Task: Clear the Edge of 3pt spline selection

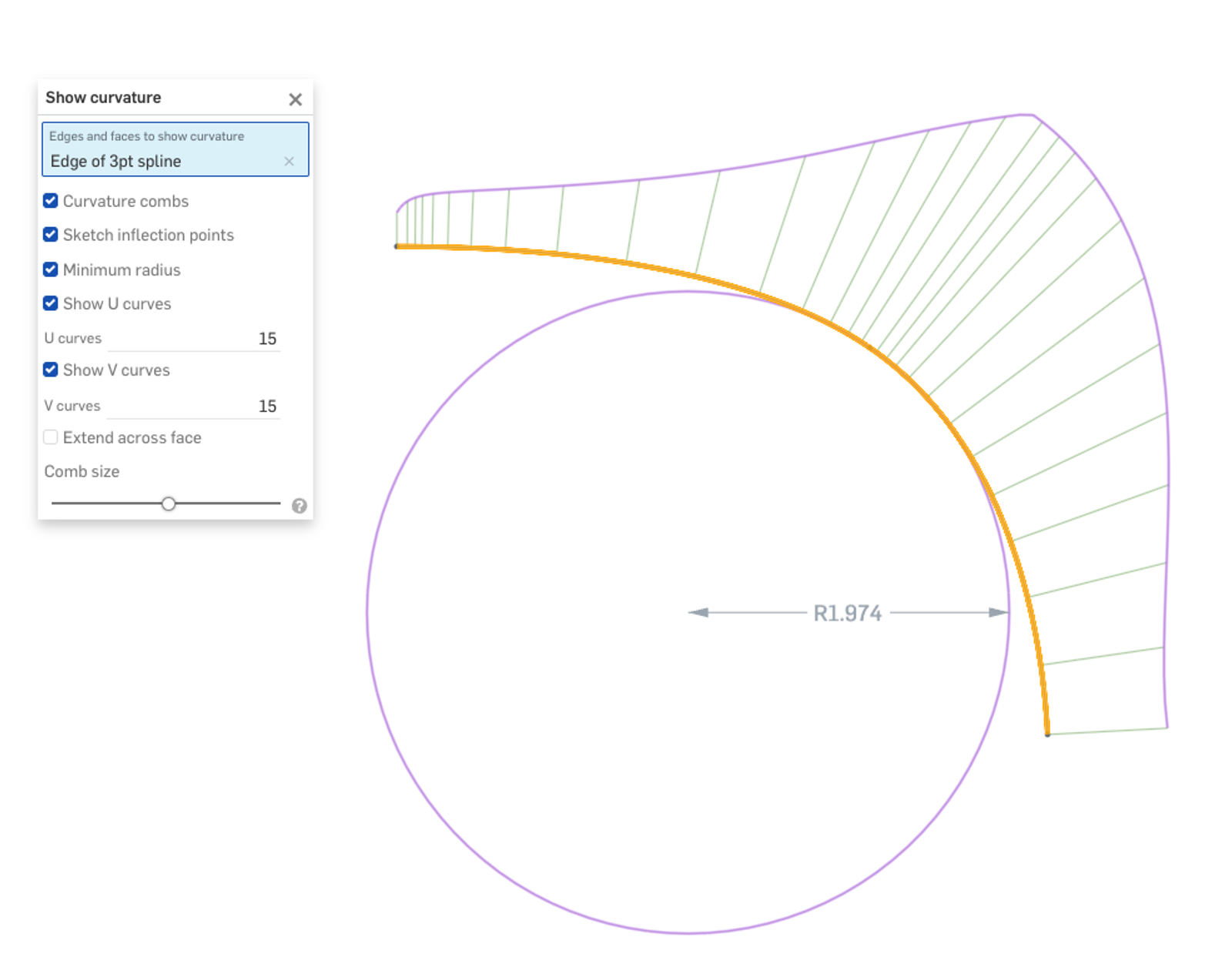Action: (x=290, y=162)
